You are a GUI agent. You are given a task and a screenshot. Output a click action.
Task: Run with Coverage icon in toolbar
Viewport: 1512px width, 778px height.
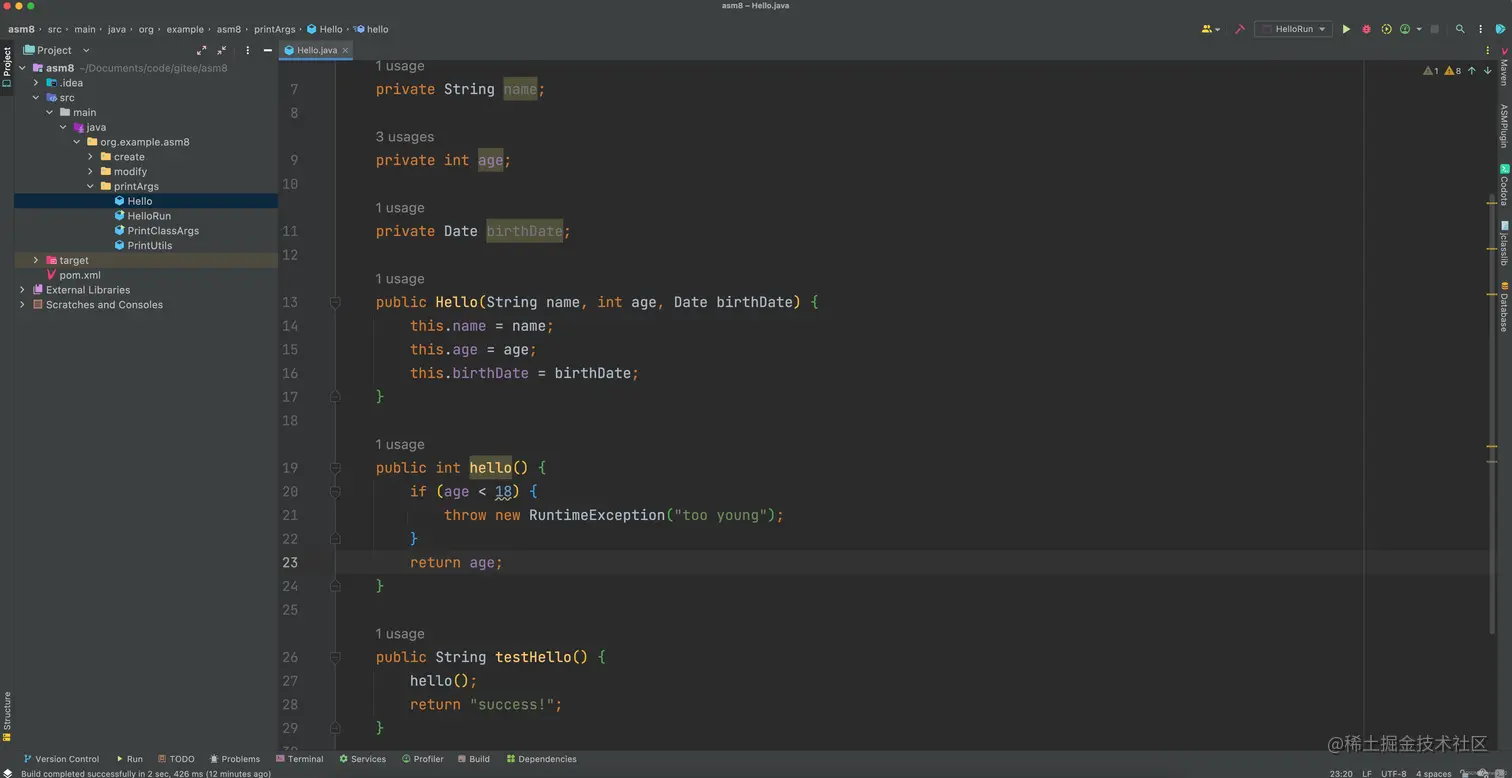tap(1386, 29)
